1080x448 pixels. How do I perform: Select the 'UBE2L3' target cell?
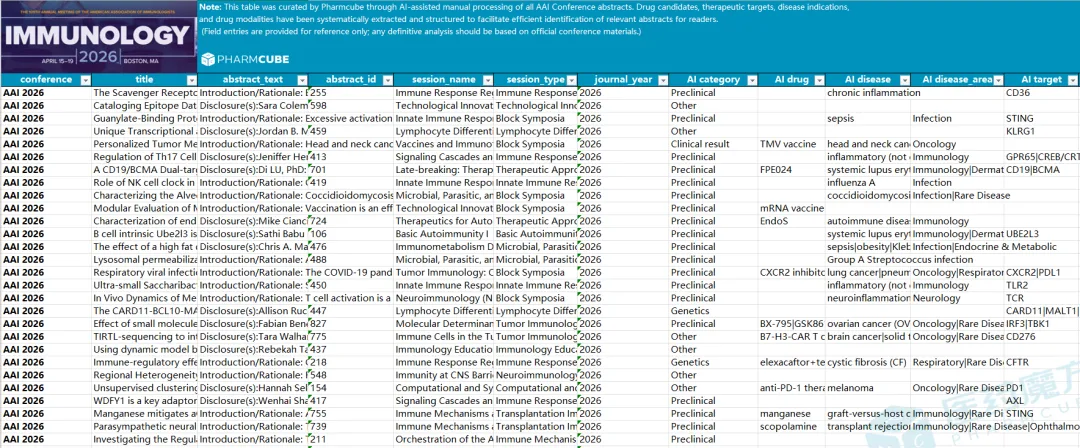[1042, 234]
